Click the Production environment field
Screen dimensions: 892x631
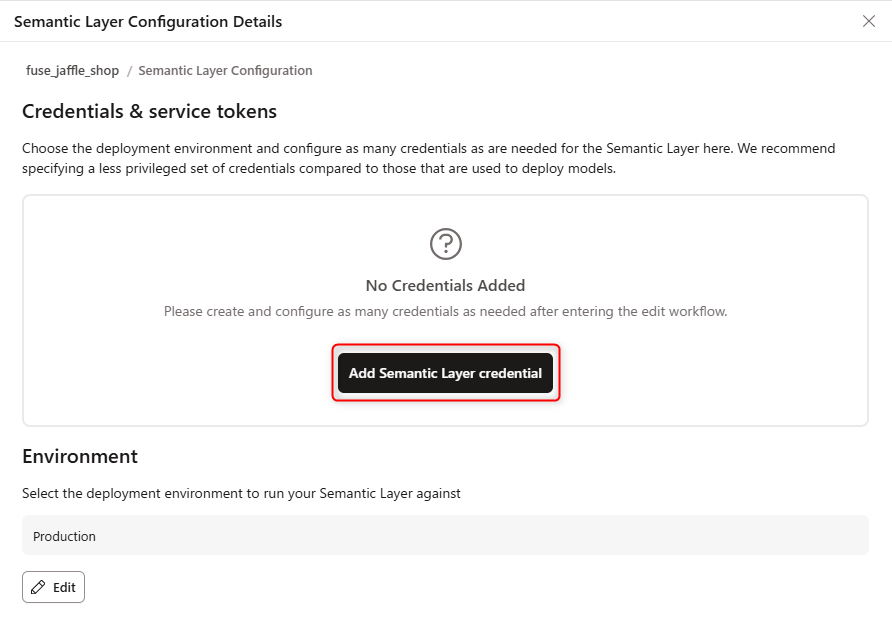coord(445,536)
